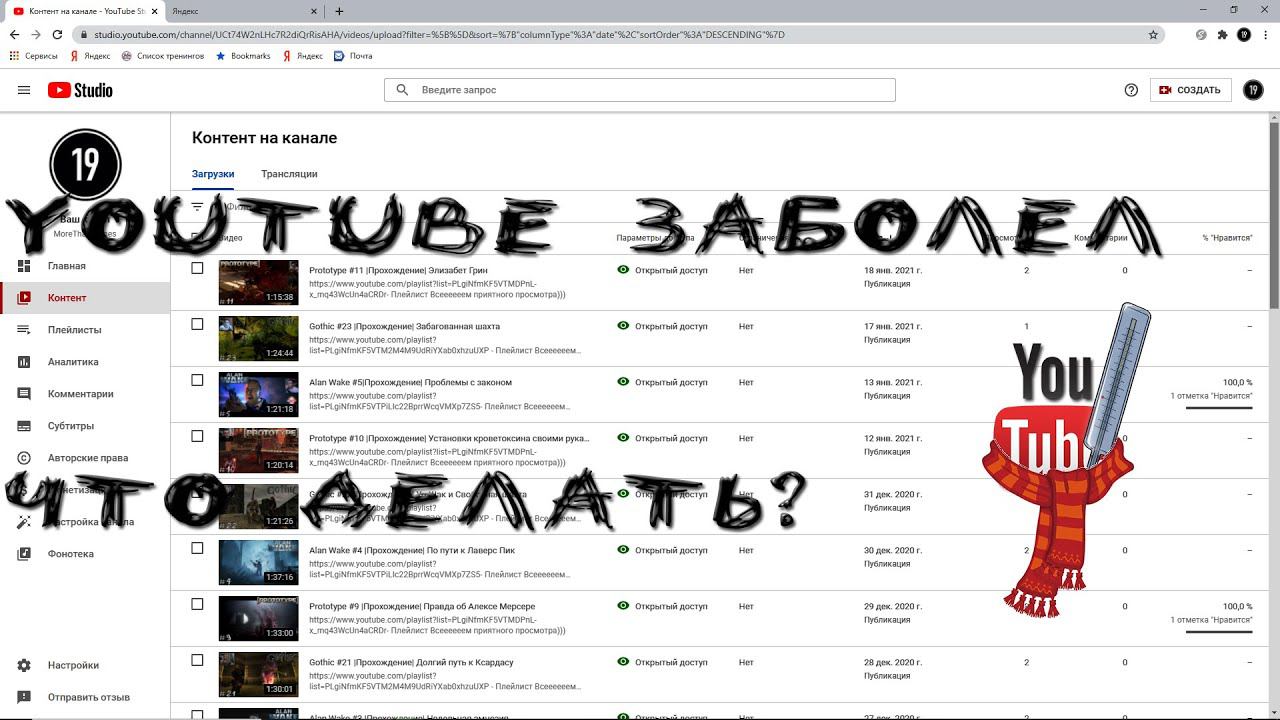The height and width of the screenshot is (720, 1280).
Task: Change Открытый доступ visibility for Gothic #21
Action: point(662,662)
